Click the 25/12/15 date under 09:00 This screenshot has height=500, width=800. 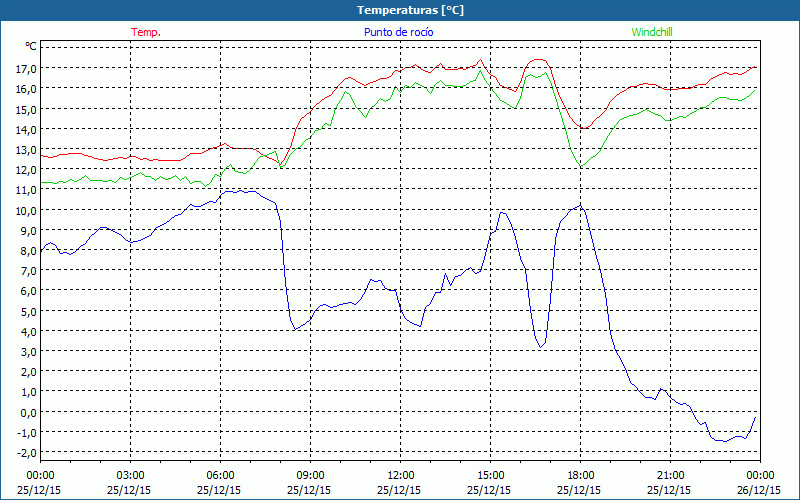tap(309, 490)
